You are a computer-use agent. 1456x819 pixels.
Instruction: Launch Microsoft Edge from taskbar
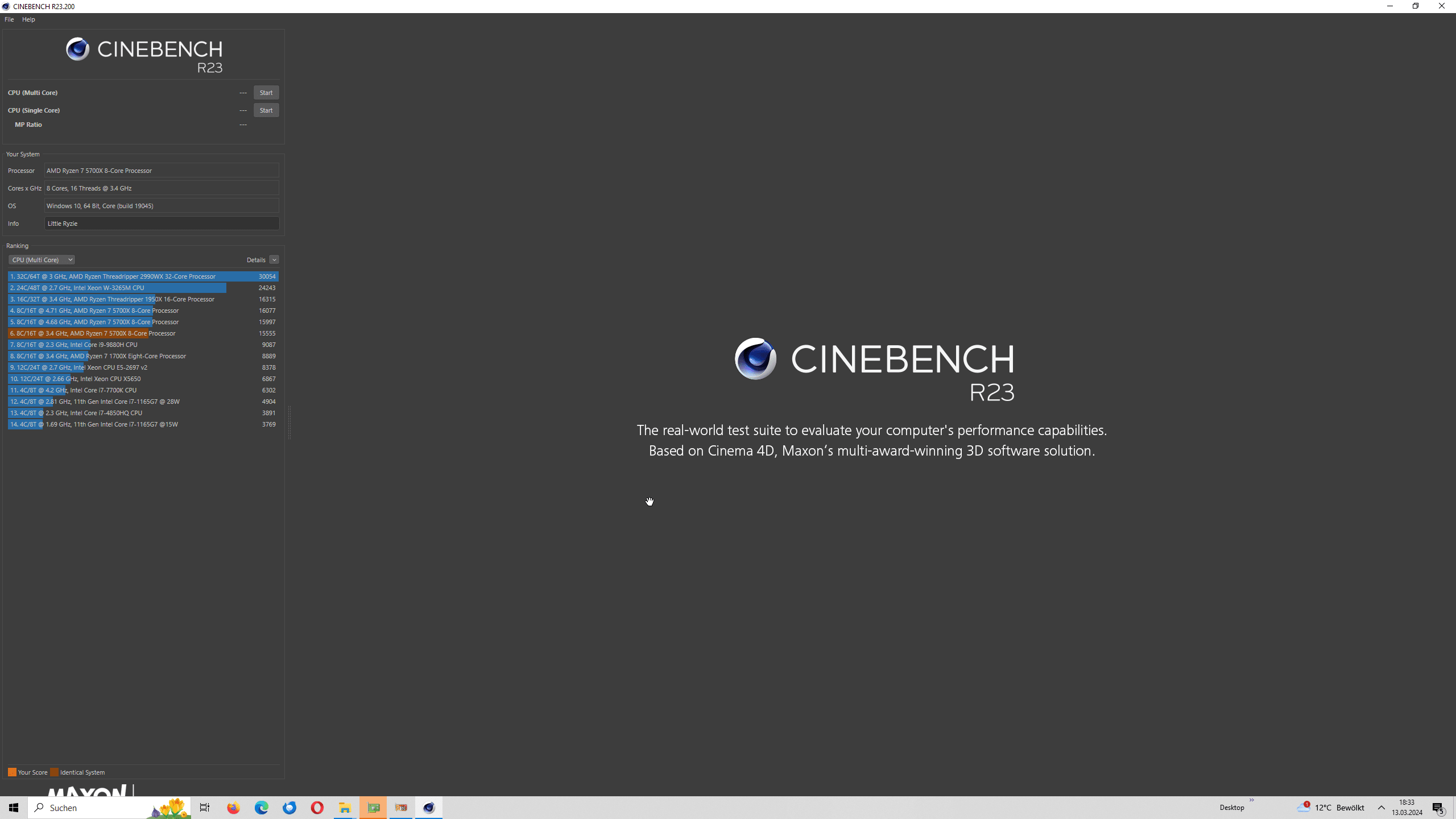[x=261, y=808]
